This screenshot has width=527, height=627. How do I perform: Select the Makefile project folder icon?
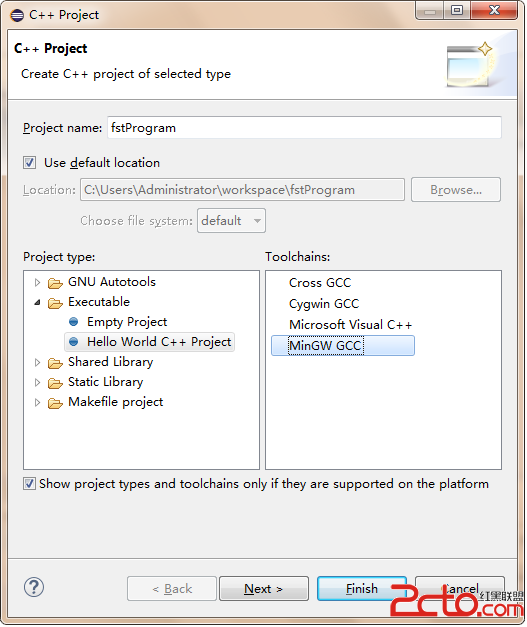coord(55,403)
